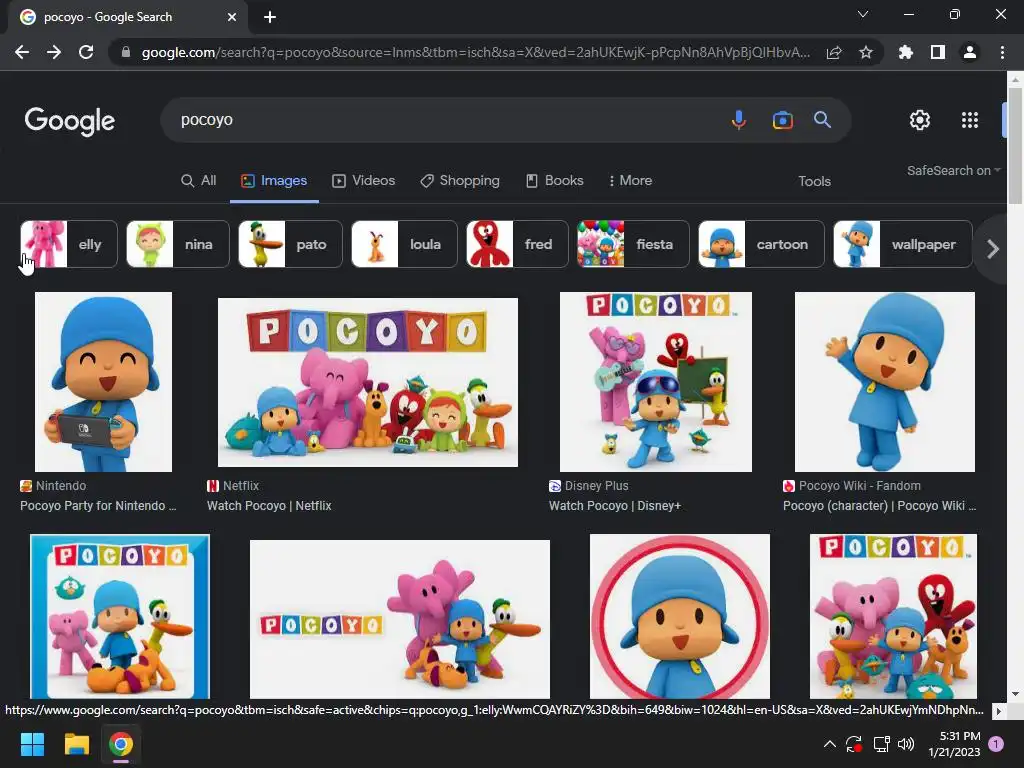The height and width of the screenshot is (768, 1024).
Task: Open the Disney Plus Pocoyo image
Action: 656,381
